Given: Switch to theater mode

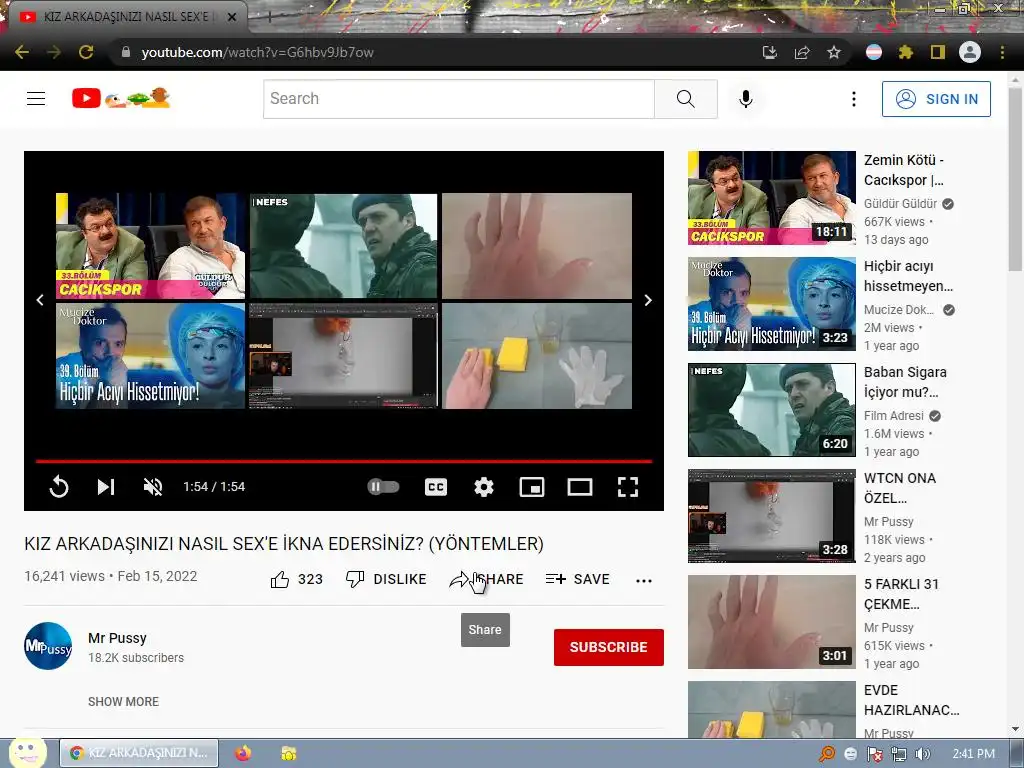Looking at the screenshot, I should coord(580,487).
